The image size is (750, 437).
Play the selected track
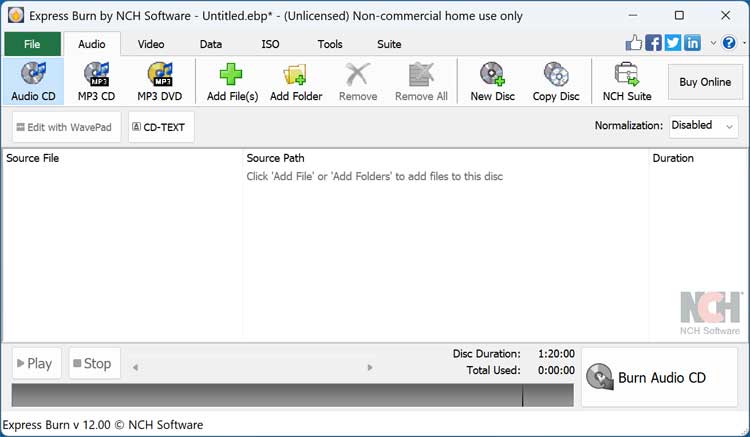coord(36,363)
